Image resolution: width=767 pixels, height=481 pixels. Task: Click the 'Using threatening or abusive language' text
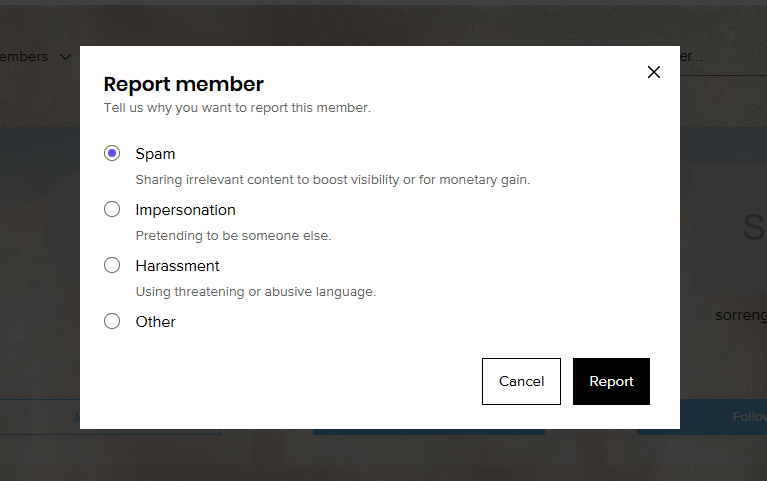256,292
